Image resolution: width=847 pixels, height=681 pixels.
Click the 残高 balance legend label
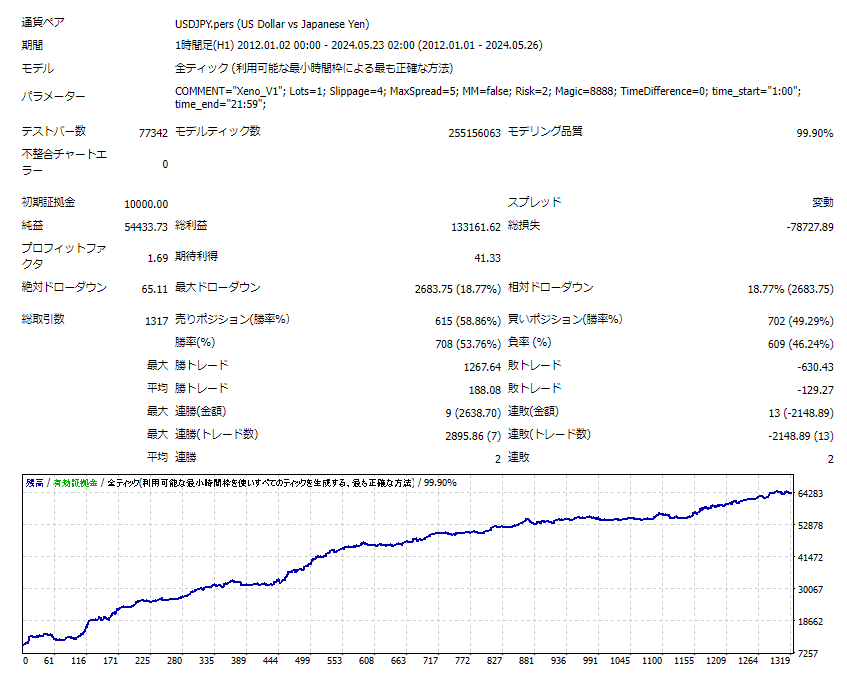tap(35, 483)
